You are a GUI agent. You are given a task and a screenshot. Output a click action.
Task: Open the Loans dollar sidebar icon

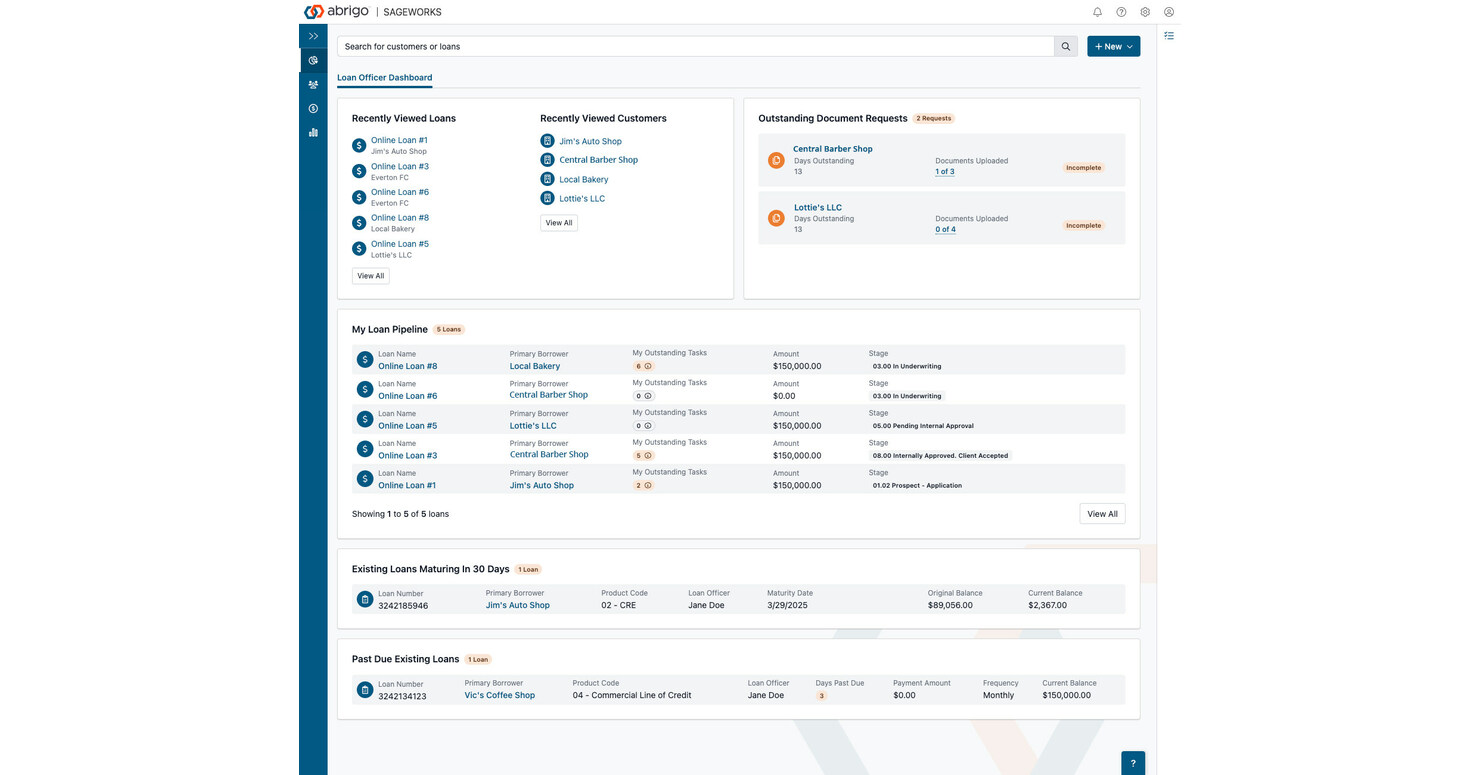313,108
